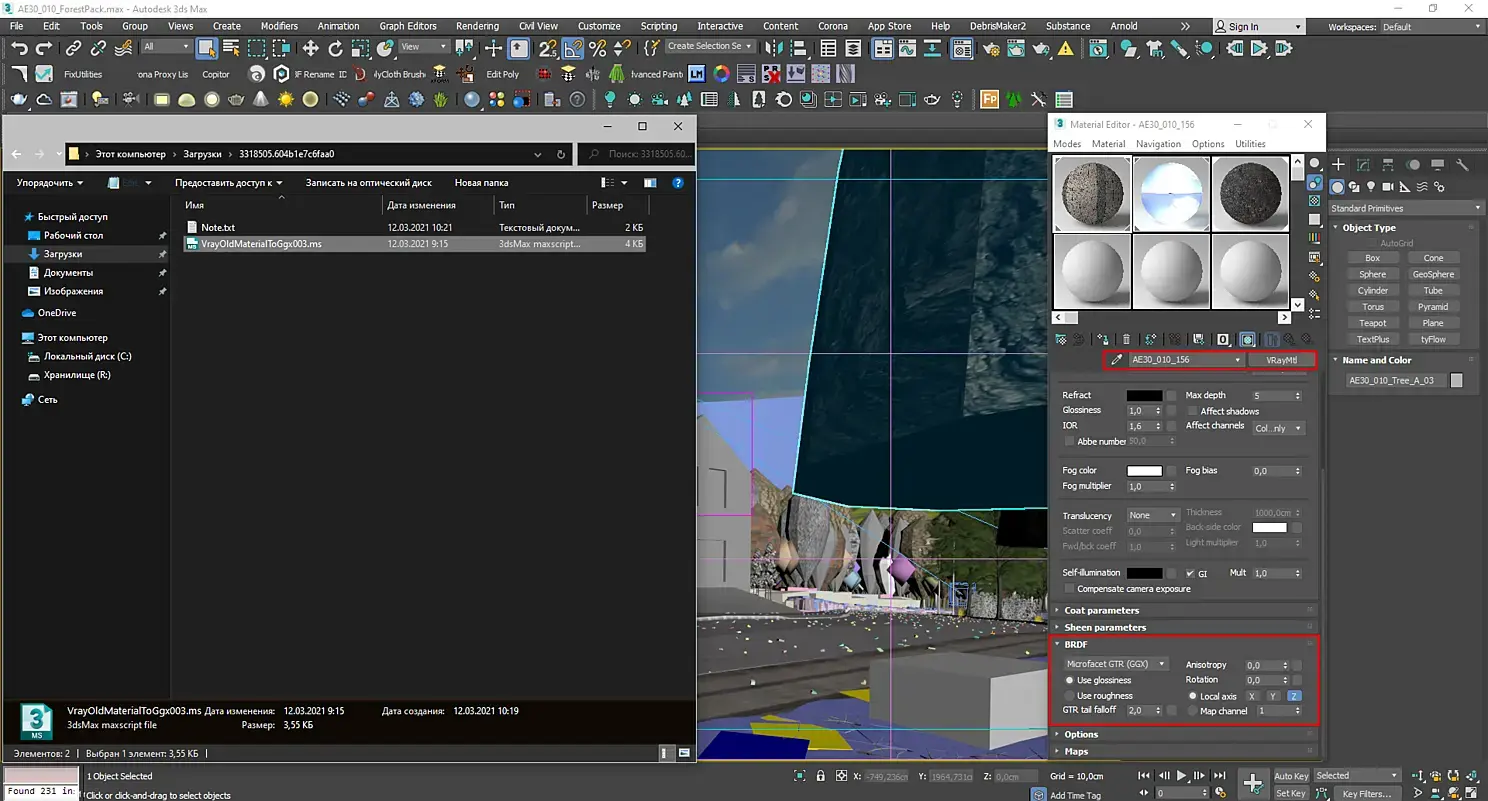Open the Rendering menu
This screenshot has width=1488, height=801.
tap(477, 26)
